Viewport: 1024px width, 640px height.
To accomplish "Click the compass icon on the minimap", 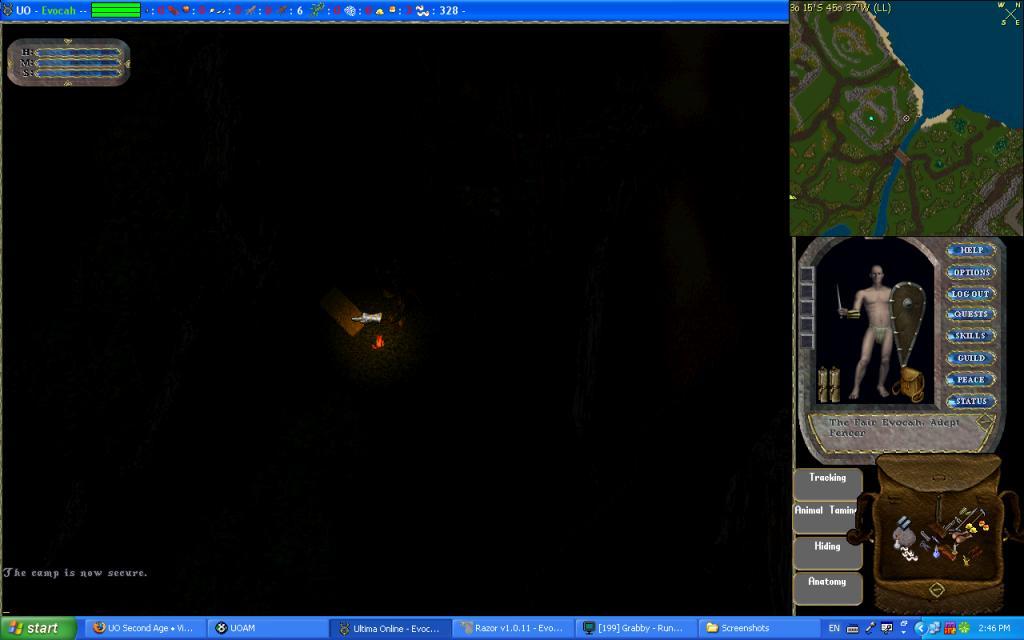I will pyautogui.click(x=1009, y=13).
